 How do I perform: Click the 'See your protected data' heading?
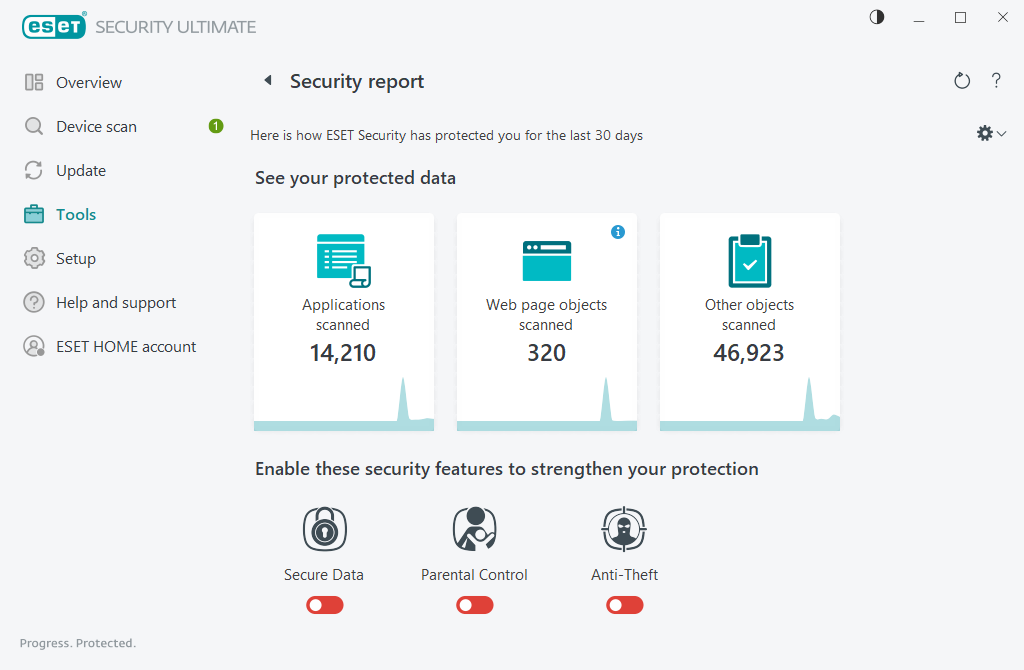[x=355, y=178]
